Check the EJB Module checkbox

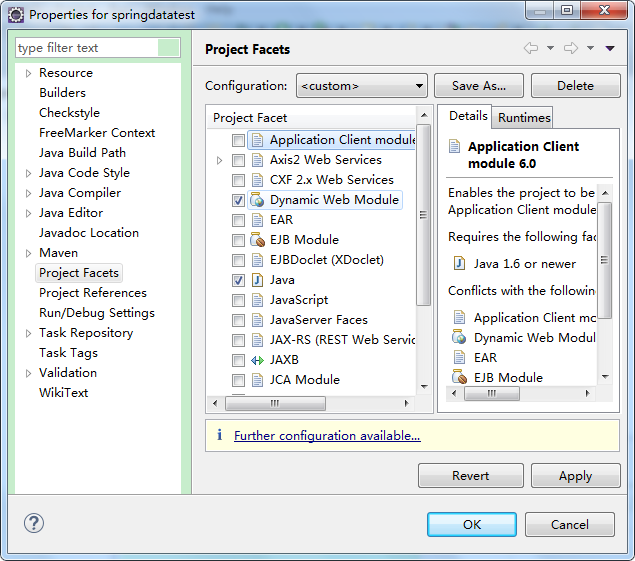238,240
